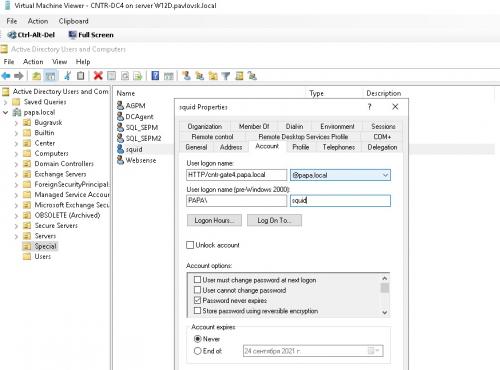Open Help with blue question mark icon

point(155,76)
